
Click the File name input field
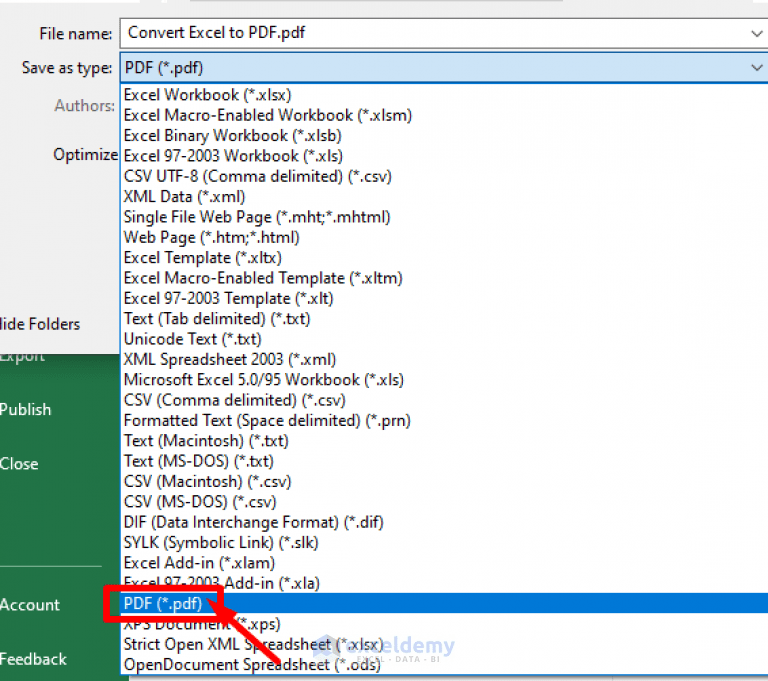pyautogui.click(x=444, y=33)
